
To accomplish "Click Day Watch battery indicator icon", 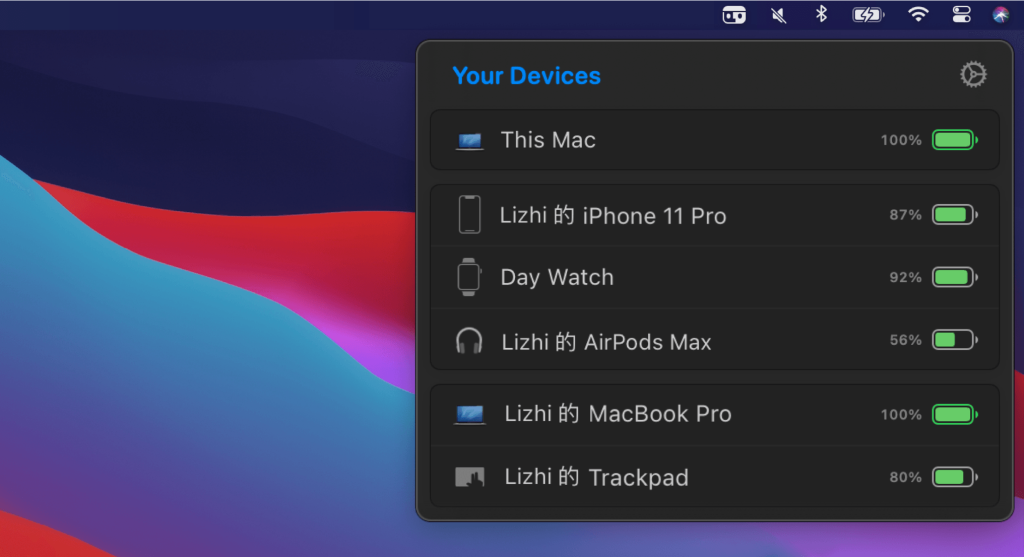I will pyautogui.click(x=955, y=277).
